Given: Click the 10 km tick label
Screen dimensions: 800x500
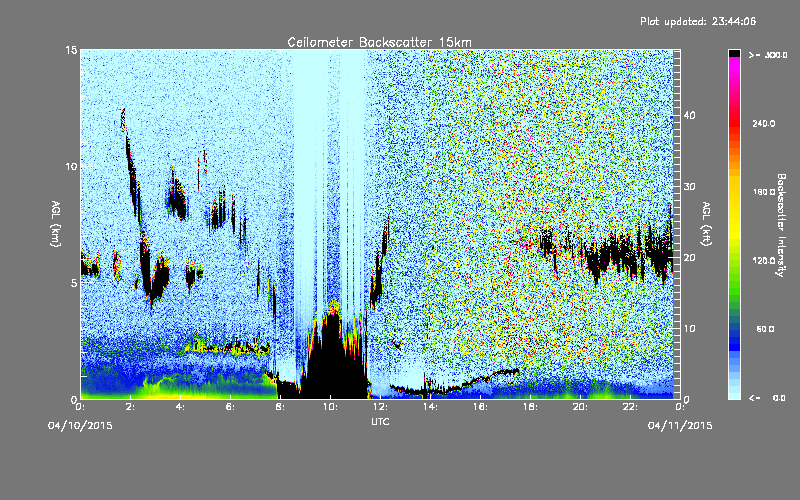Looking at the screenshot, I should click(x=71, y=167).
